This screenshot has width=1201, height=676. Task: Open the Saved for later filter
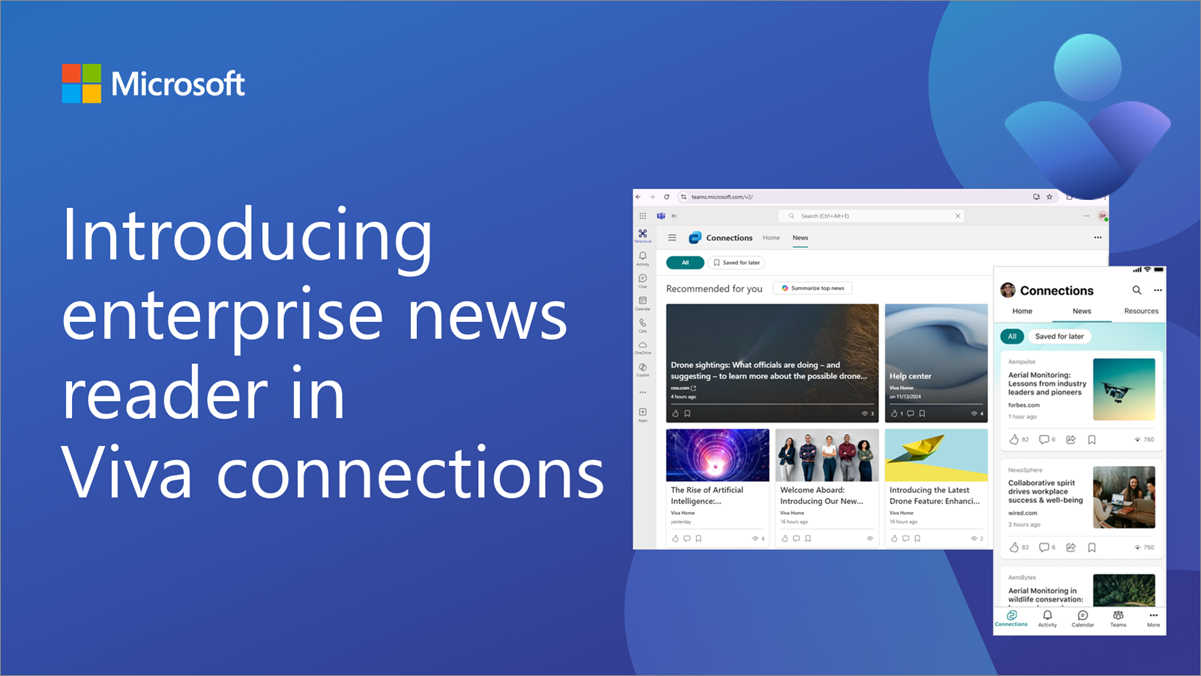[737, 262]
